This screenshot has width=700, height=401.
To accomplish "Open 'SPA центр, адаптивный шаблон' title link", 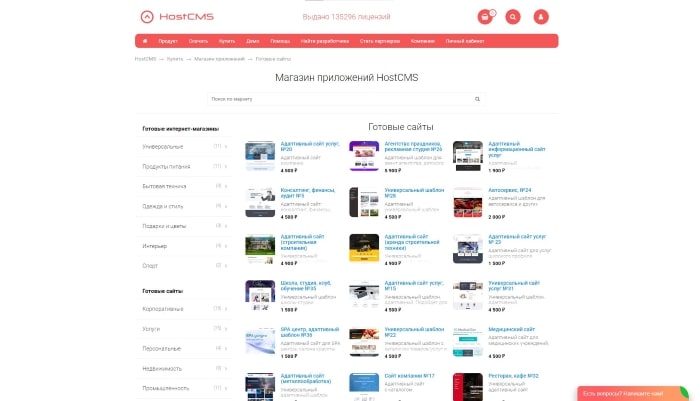I will [310, 332].
